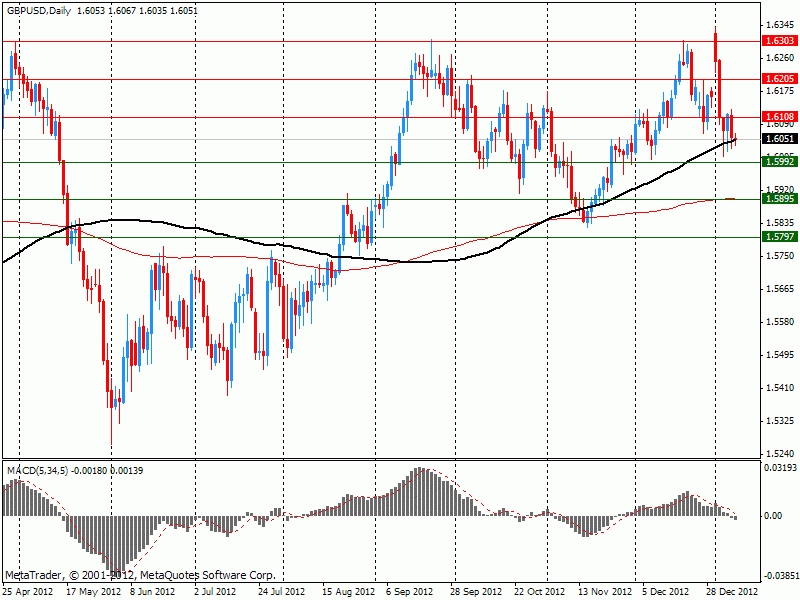This screenshot has width=800, height=600.
Task: Click the black 1.6051 current price label
Action: [x=778, y=139]
